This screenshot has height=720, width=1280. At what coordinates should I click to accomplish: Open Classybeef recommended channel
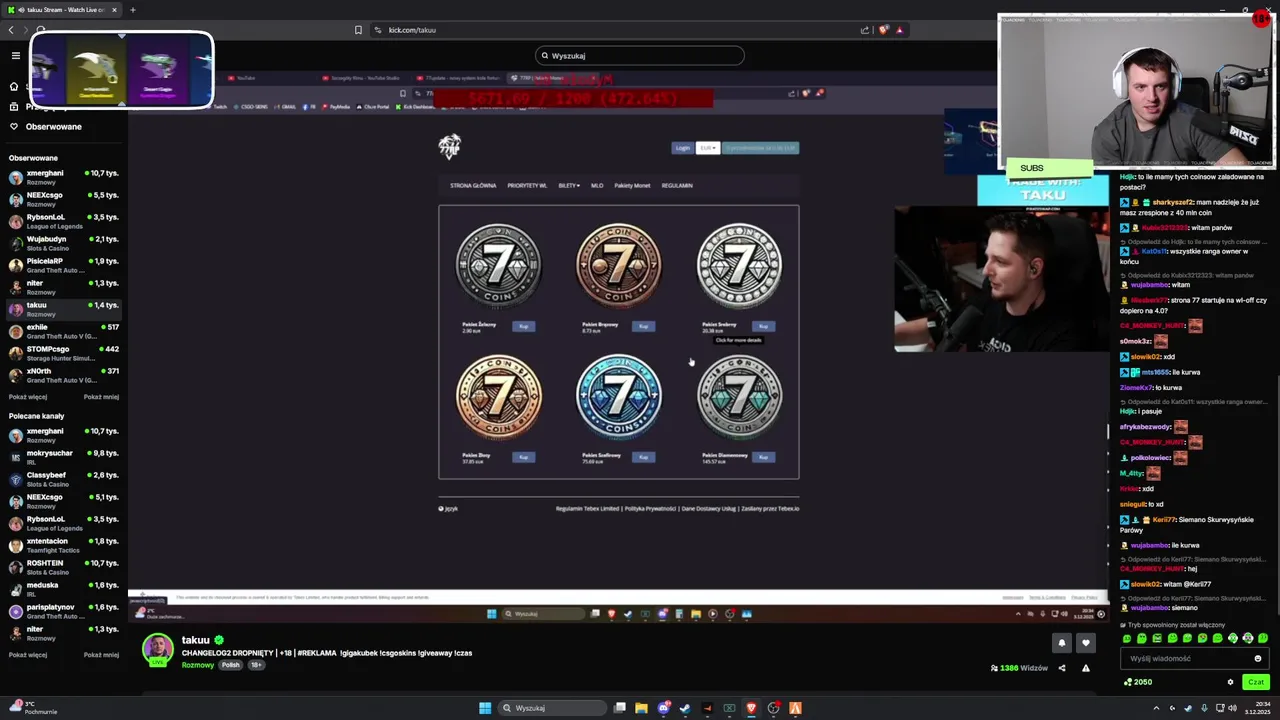tap(64, 479)
